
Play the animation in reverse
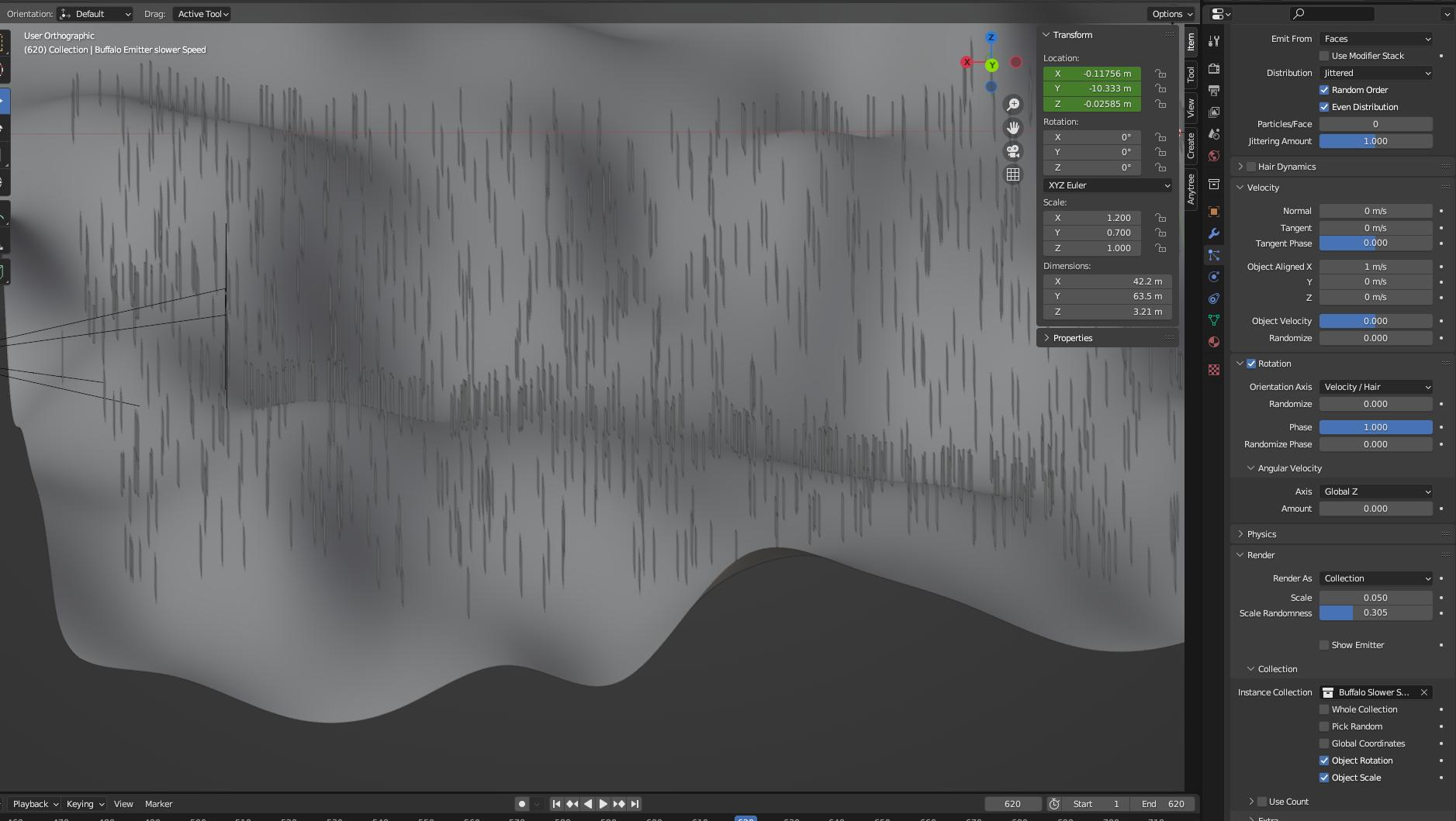(x=587, y=804)
